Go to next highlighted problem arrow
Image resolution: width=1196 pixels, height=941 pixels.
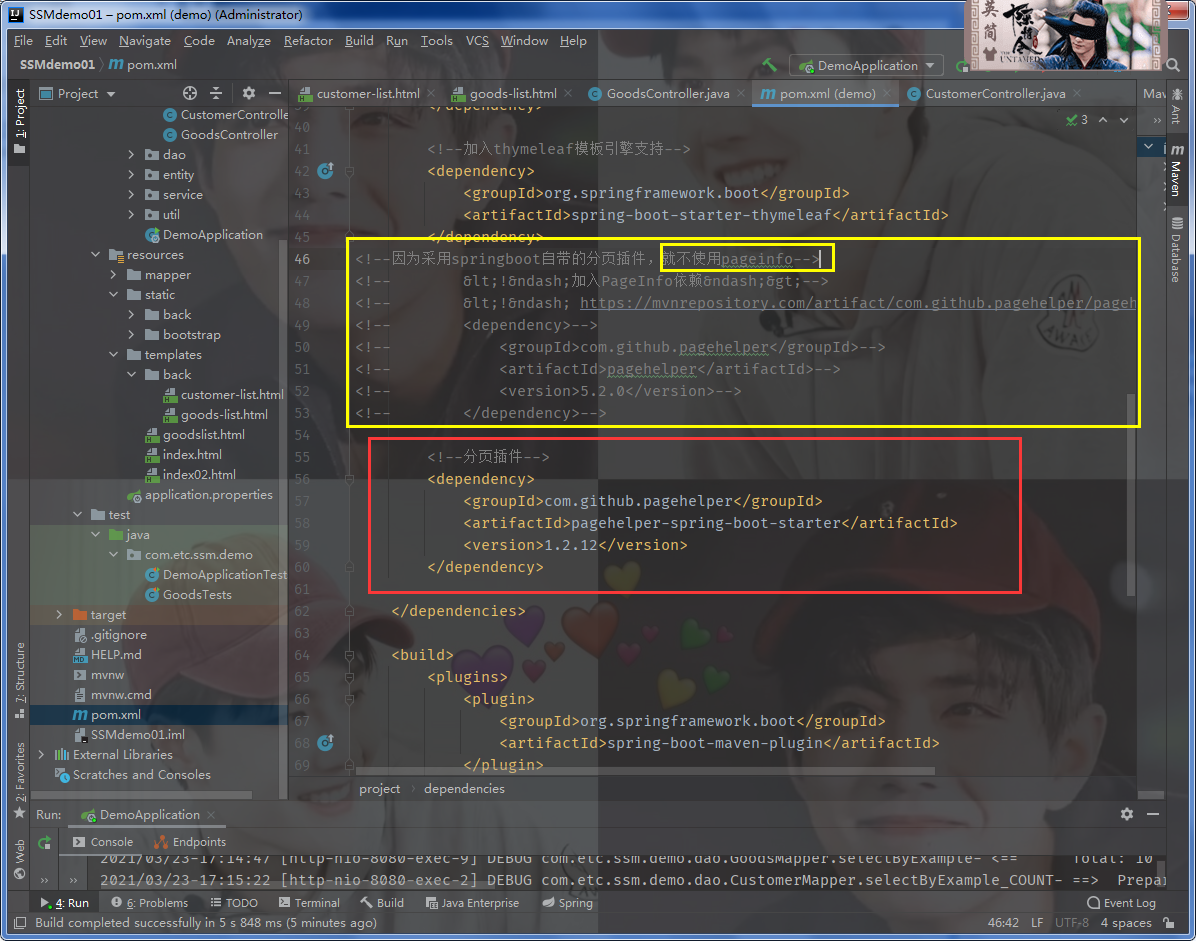click(1124, 120)
